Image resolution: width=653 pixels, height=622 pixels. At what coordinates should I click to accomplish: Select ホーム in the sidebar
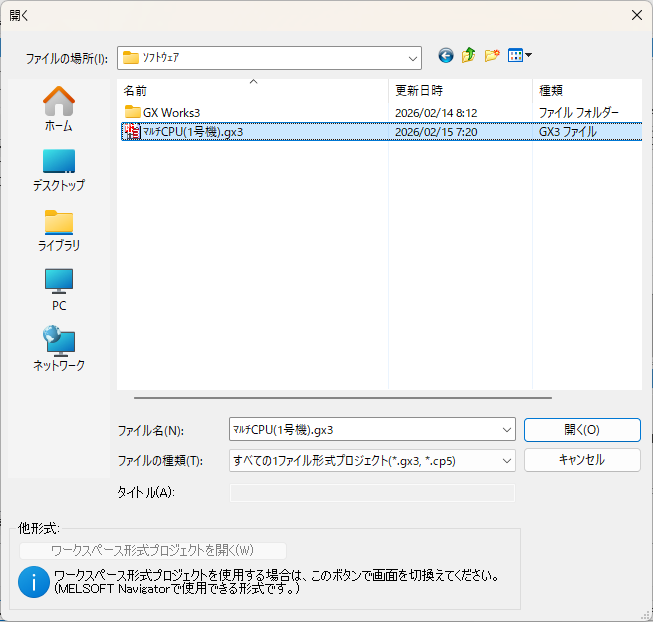[59, 109]
